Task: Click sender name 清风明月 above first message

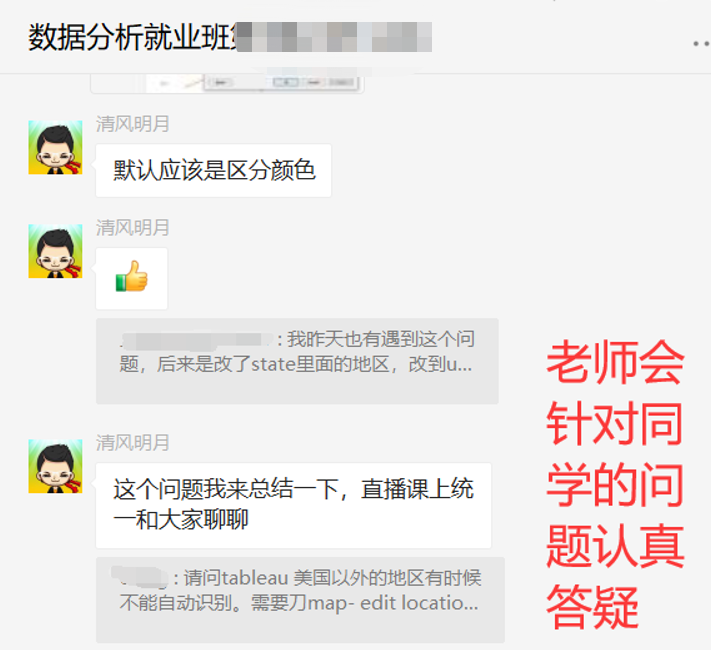Action: 132,124
